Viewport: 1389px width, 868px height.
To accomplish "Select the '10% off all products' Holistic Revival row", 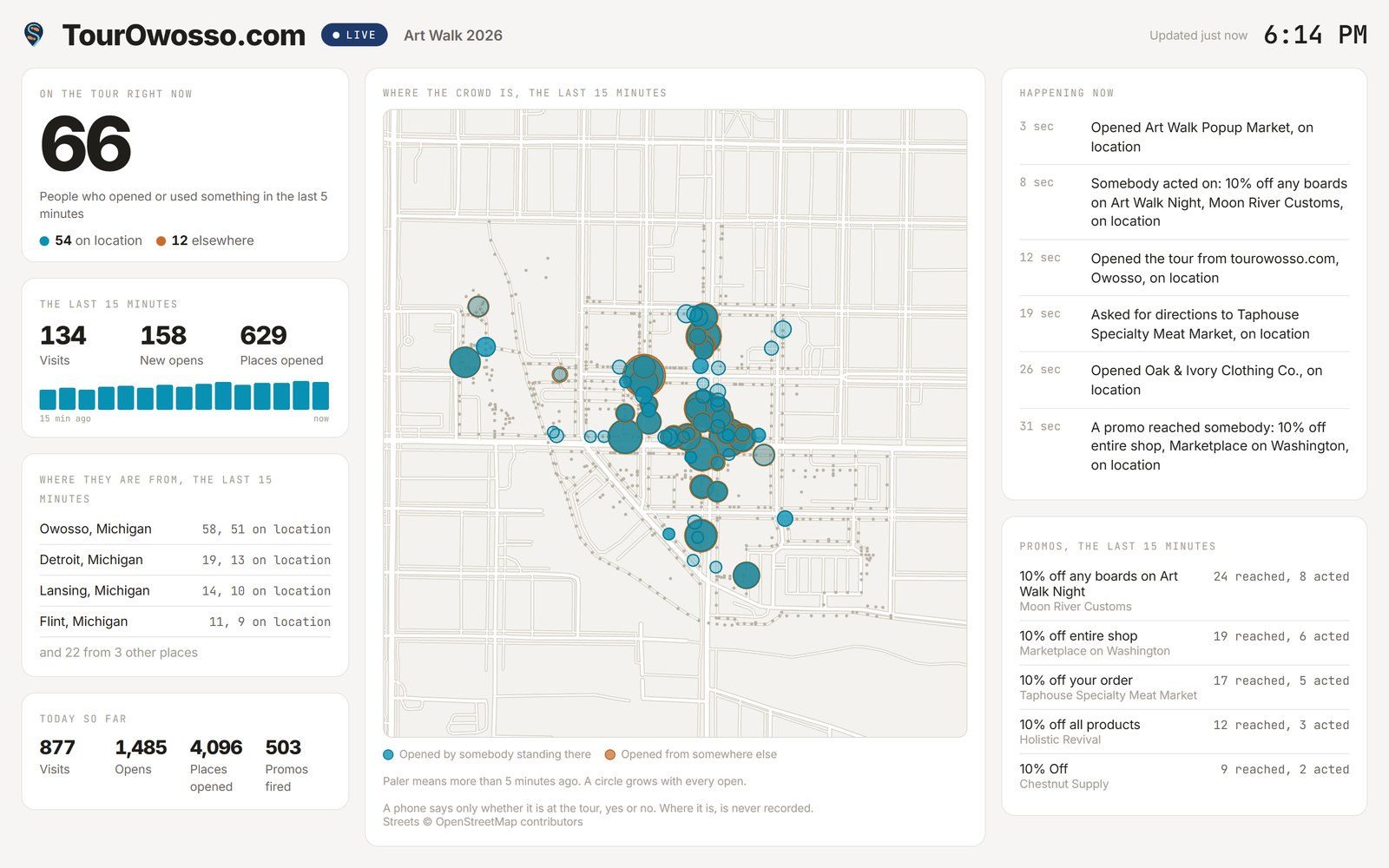I will point(1184,732).
